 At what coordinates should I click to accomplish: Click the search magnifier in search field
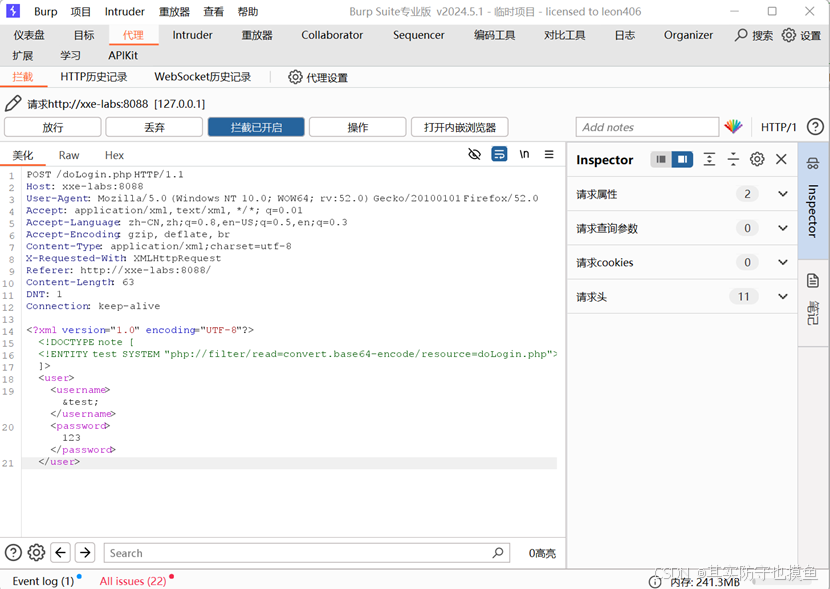[498, 553]
